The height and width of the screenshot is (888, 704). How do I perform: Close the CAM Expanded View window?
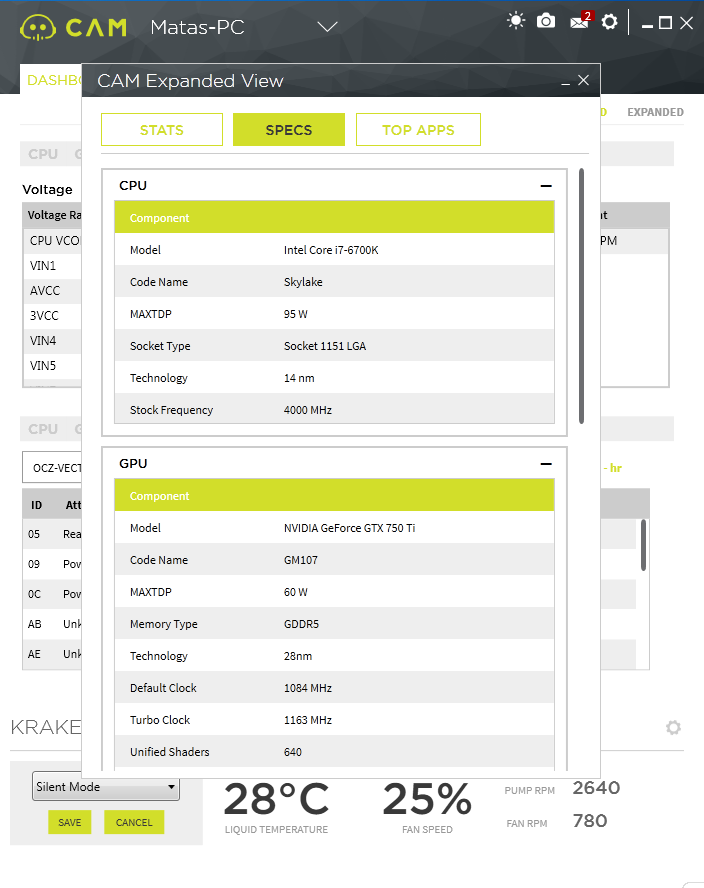tap(583, 80)
